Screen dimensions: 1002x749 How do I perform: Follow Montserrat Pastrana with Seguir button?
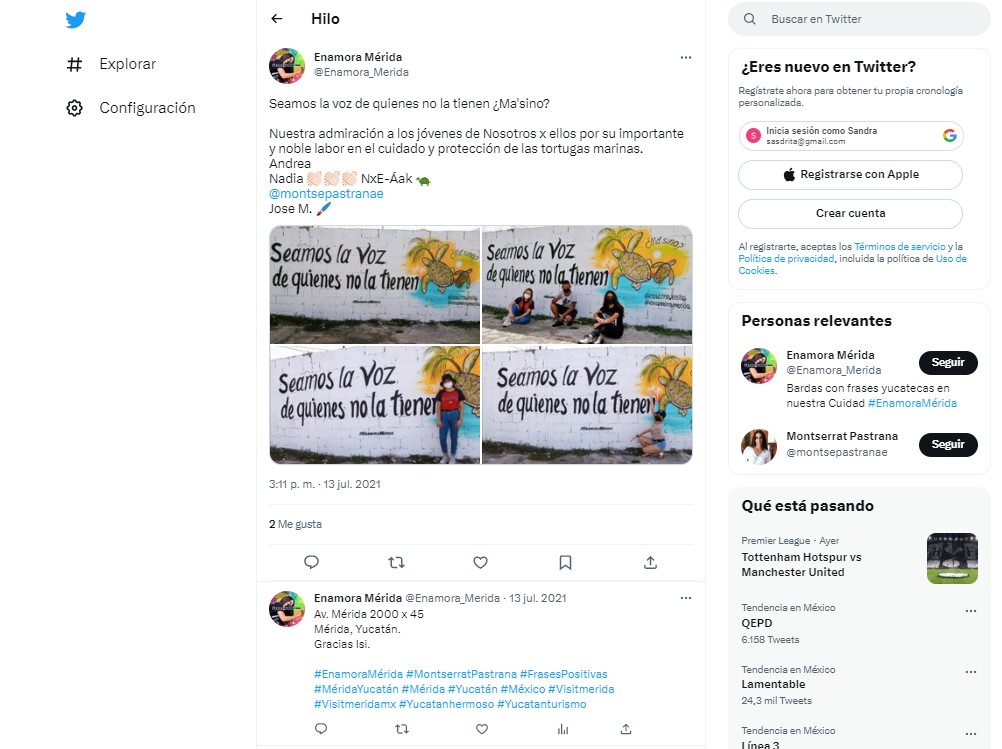point(948,444)
